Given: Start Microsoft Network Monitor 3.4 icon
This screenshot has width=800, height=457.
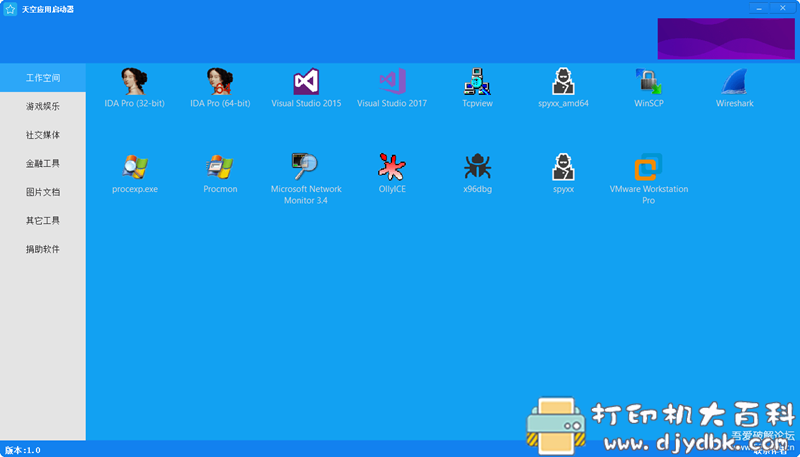Looking at the screenshot, I should click(305, 167).
